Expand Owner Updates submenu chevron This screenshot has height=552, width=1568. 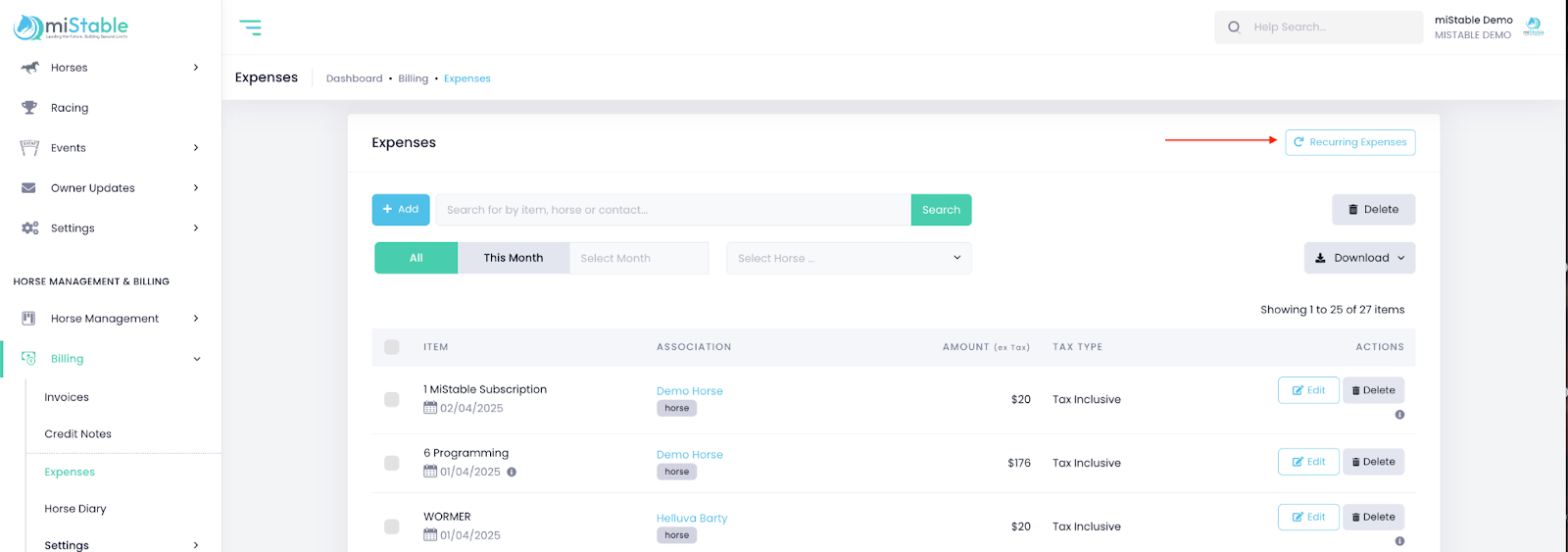pos(196,188)
